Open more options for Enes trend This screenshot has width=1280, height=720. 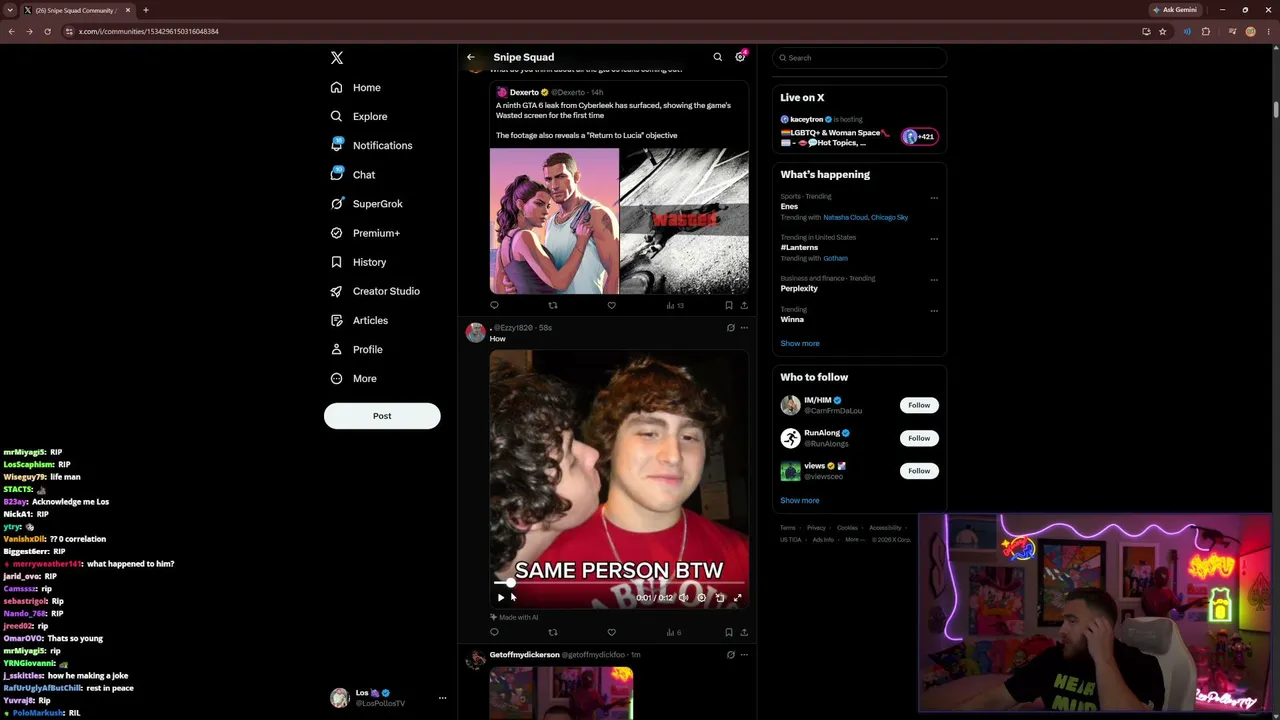pyautogui.click(x=934, y=198)
